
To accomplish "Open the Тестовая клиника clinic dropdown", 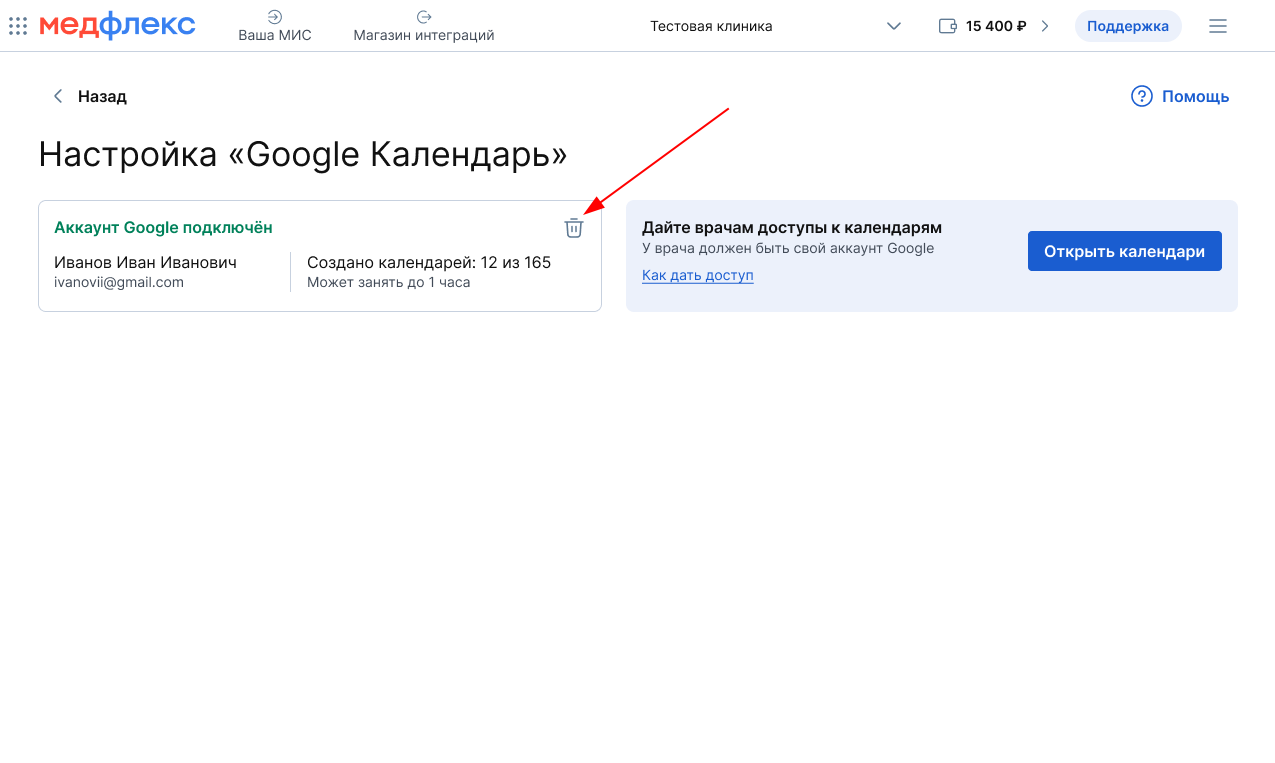I will 711,26.
